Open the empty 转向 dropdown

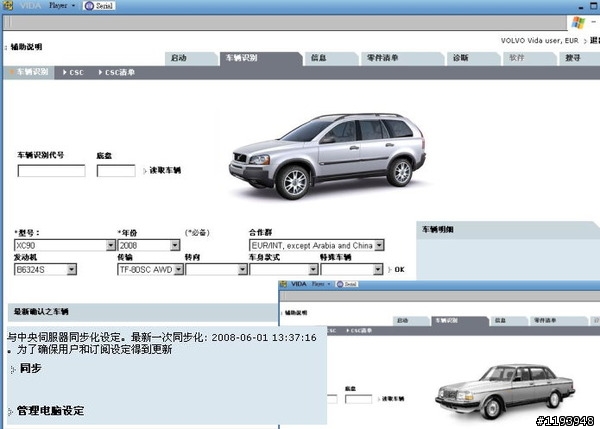[216, 269]
